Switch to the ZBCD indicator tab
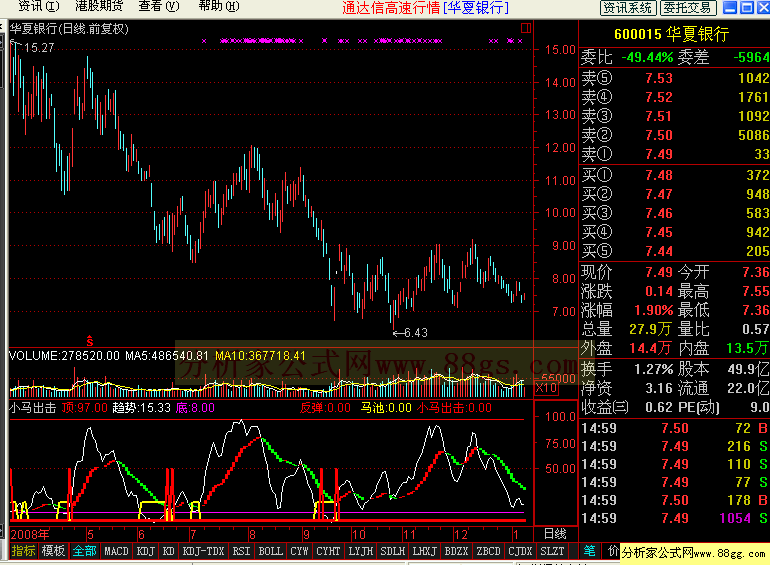The height and width of the screenshot is (565, 770). click(x=488, y=551)
